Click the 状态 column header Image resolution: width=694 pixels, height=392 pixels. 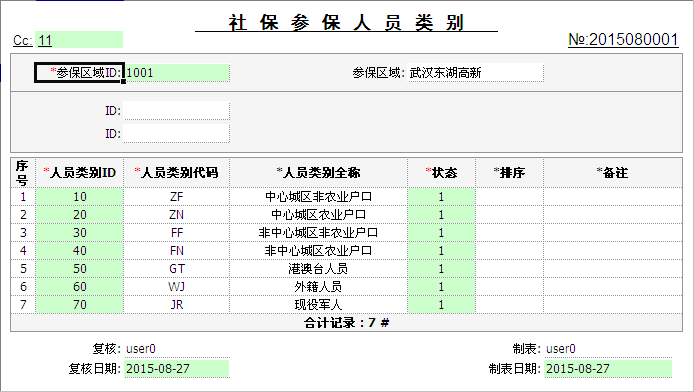(x=441, y=173)
